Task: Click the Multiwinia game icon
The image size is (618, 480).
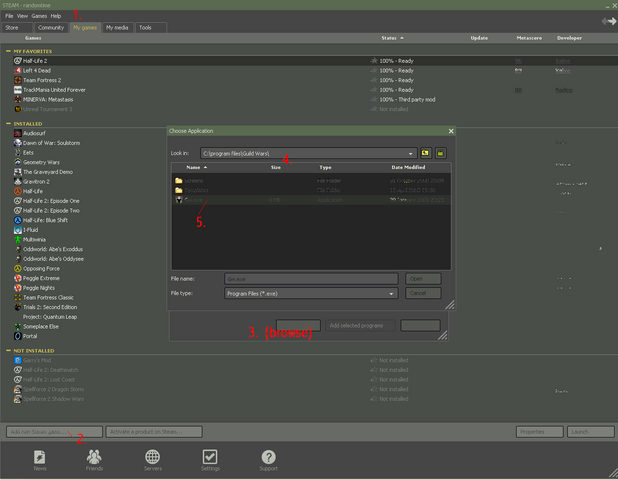Action: pos(18,240)
